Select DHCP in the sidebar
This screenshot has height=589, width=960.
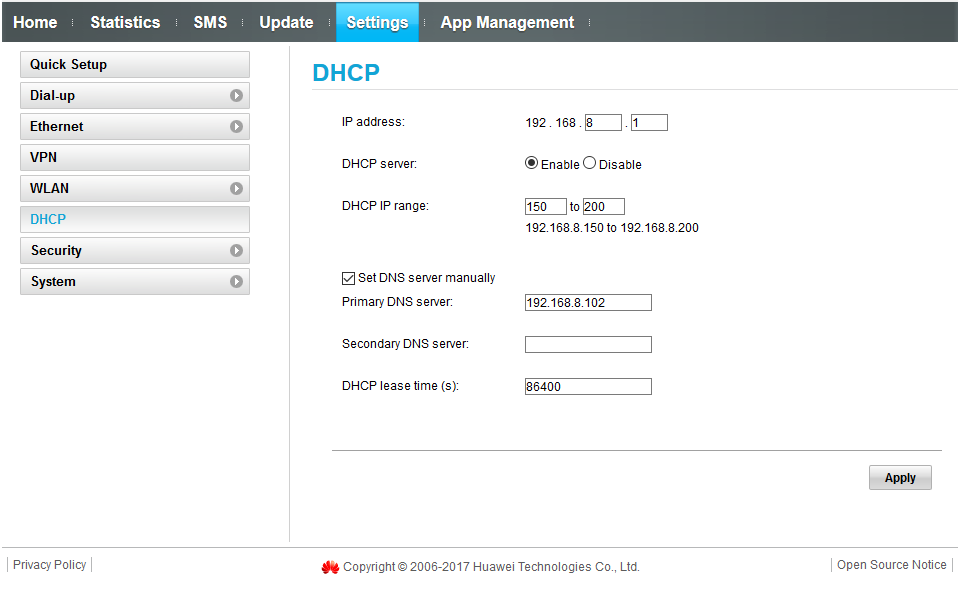(x=135, y=219)
